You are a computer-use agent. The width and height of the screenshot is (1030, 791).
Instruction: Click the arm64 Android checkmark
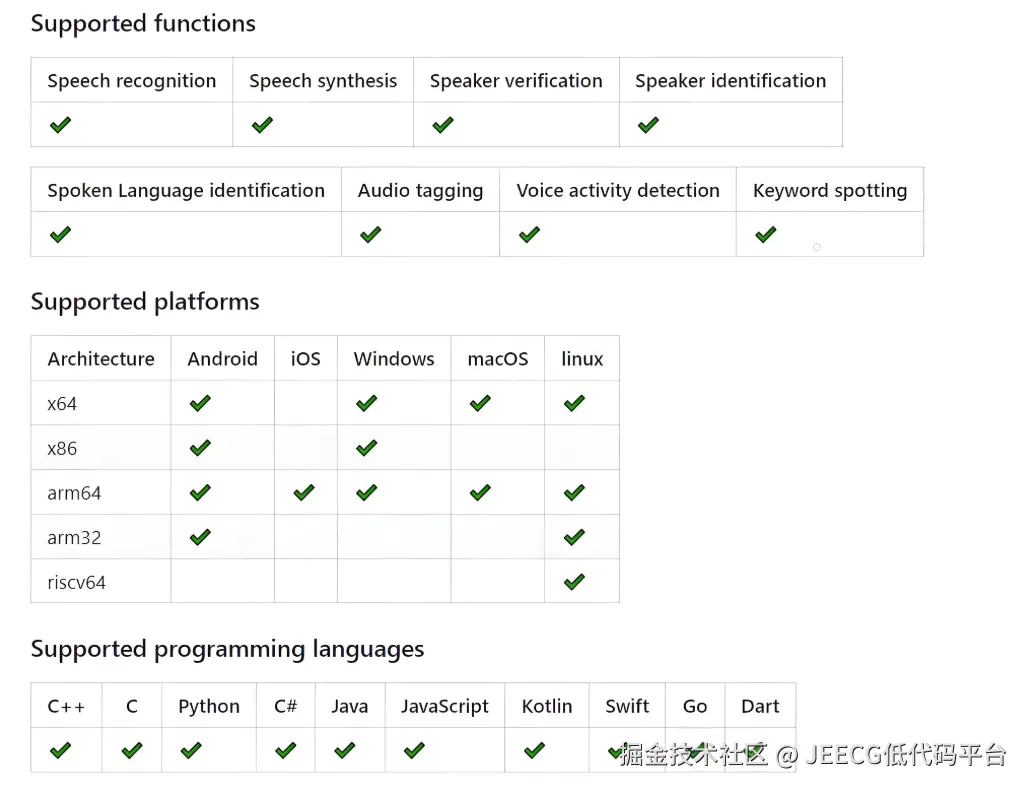[x=200, y=493]
